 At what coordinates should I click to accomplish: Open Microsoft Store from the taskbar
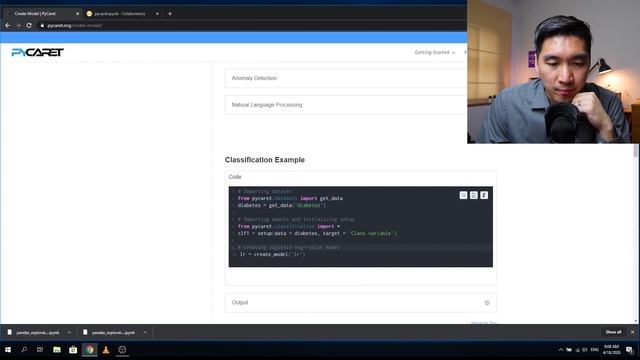[73, 350]
